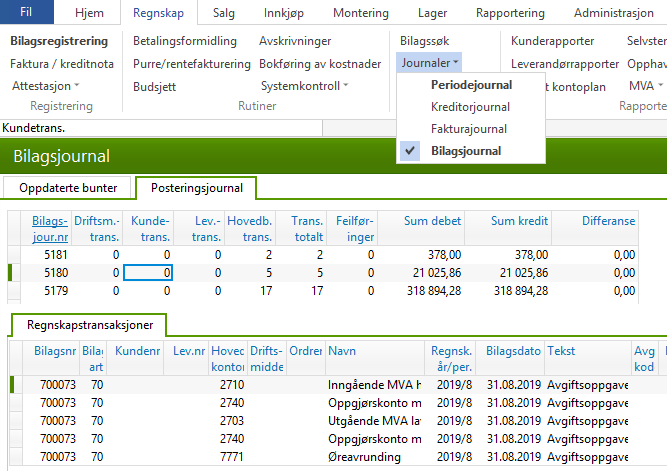
Task: Click the Differanse column header
Action: pos(595,228)
